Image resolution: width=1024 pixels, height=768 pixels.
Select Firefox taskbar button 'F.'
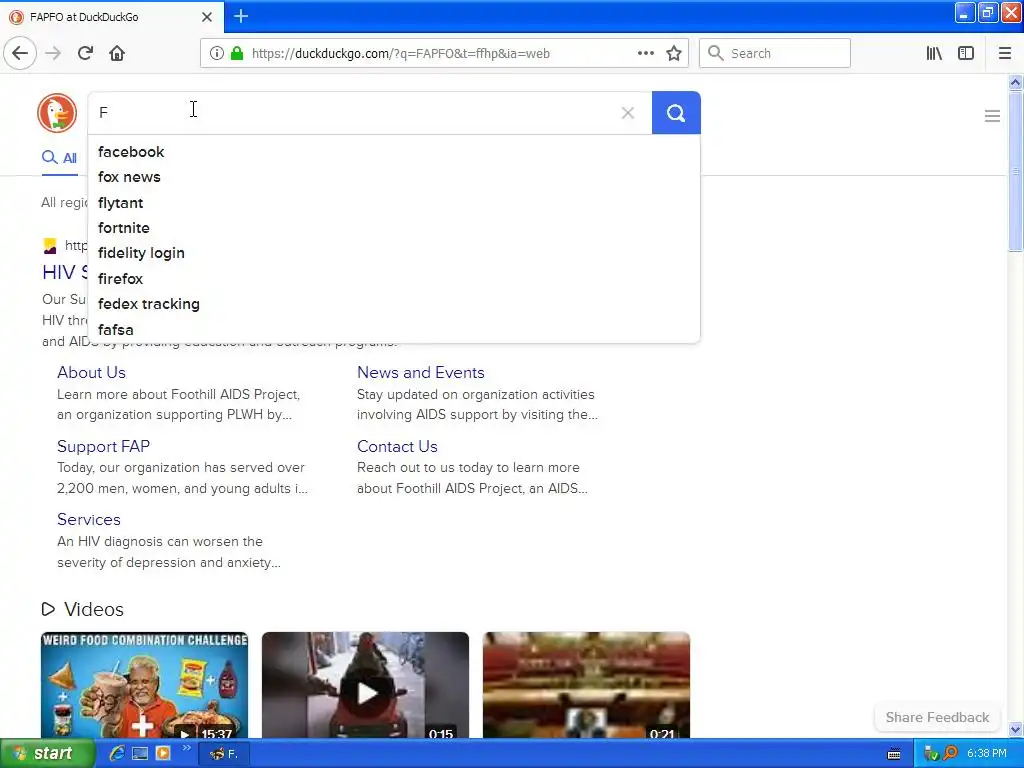click(224, 754)
